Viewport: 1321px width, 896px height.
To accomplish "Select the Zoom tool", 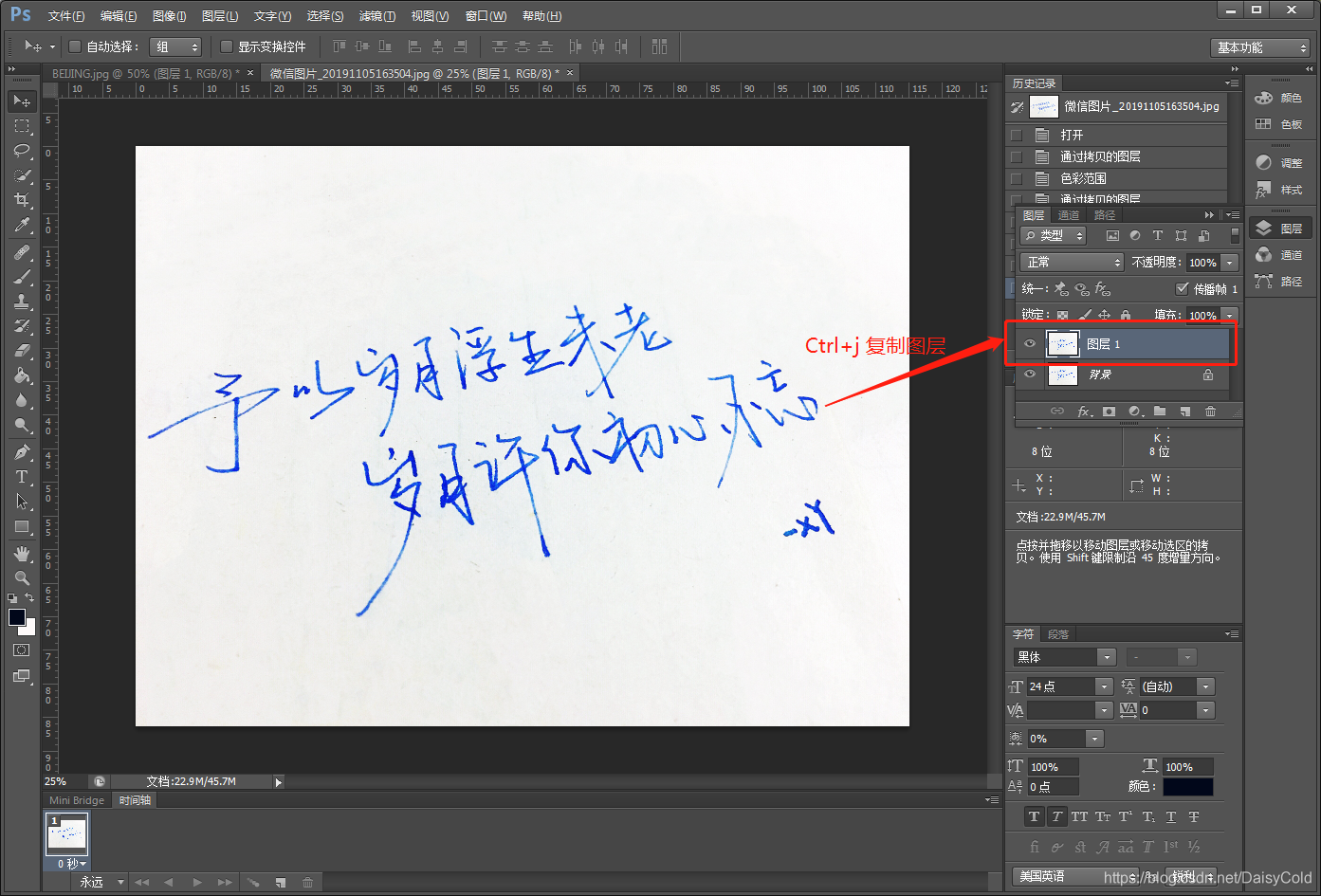I will [22, 578].
